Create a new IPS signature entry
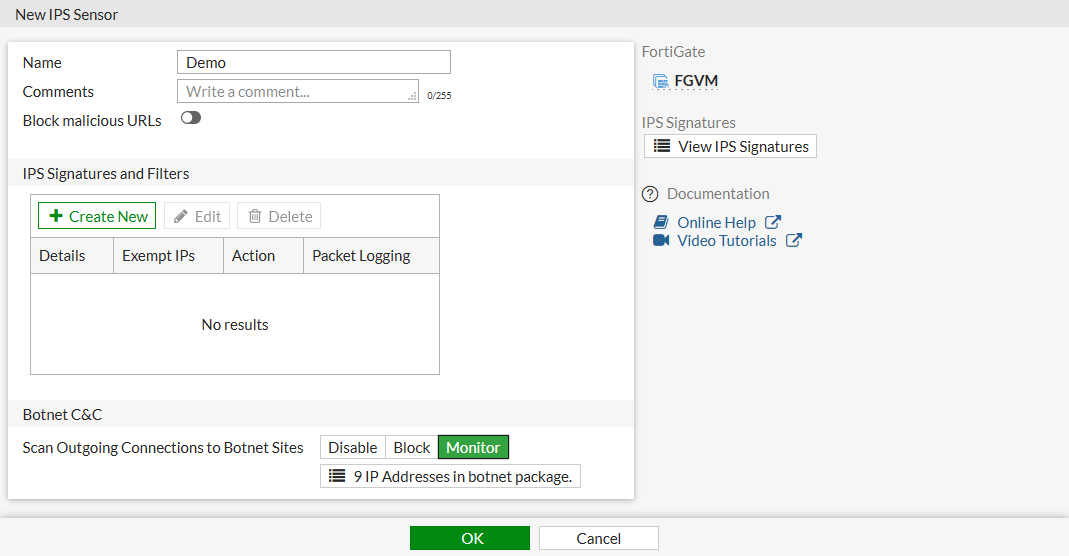 coord(97,216)
